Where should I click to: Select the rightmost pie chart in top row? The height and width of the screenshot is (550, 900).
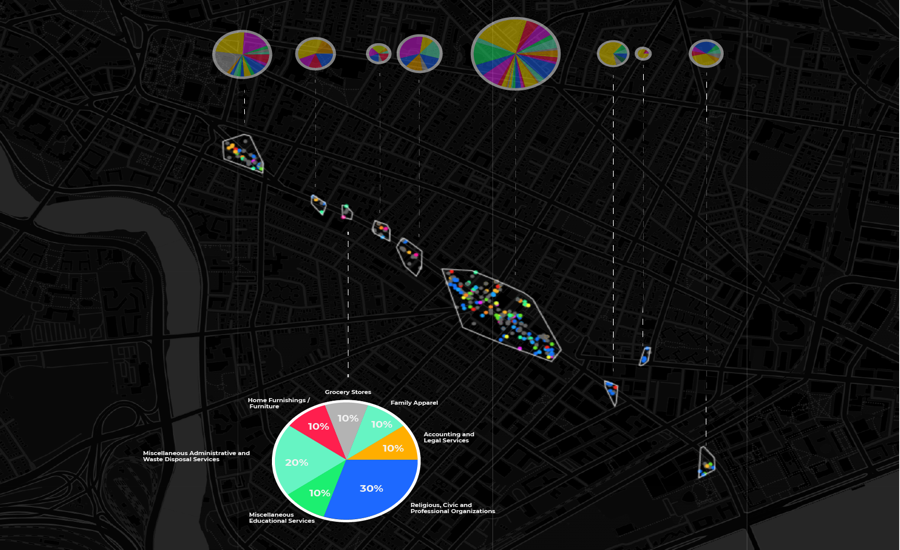[706, 53]
